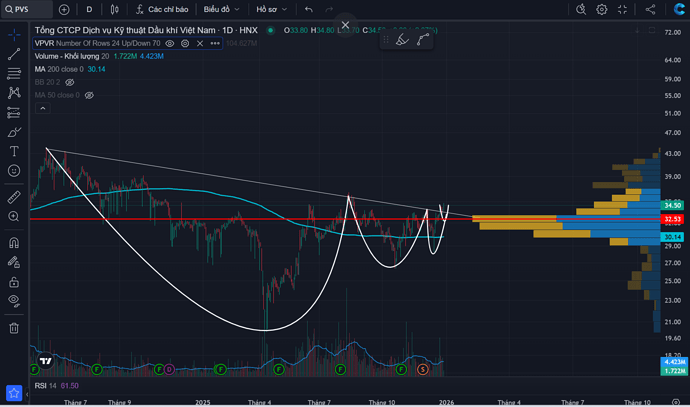Click the add symbol plus button
This screenshot has height=407, width=690.
click(64, 9)
